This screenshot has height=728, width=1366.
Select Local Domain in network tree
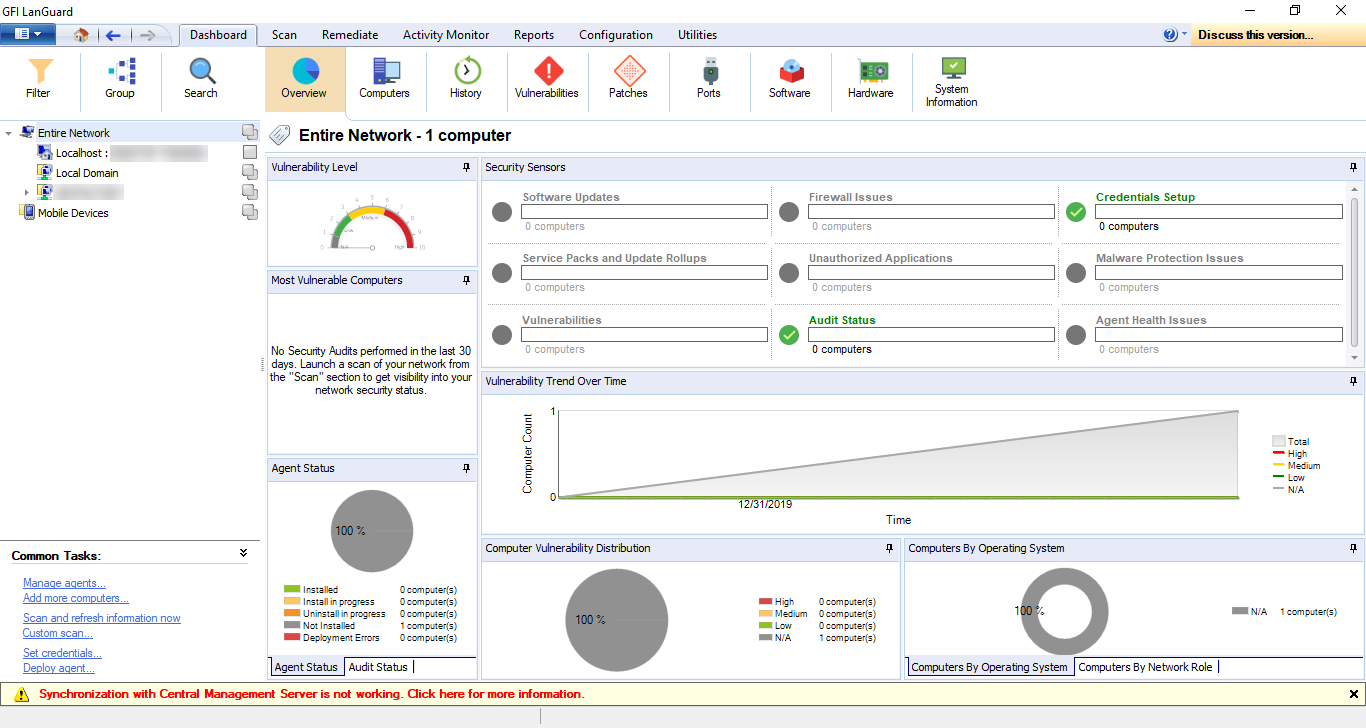pyautogui.click(x=87, y=173)
